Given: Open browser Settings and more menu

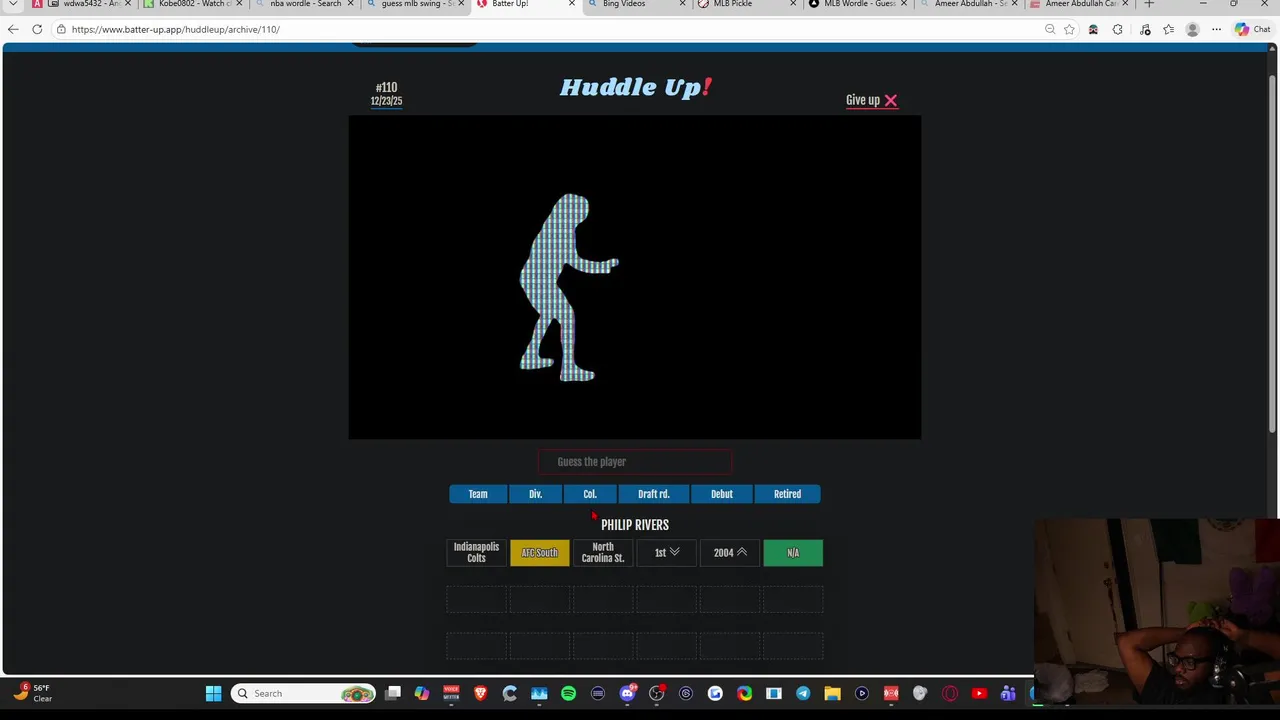Looking at the screenshot, I should coord(1216,29).
